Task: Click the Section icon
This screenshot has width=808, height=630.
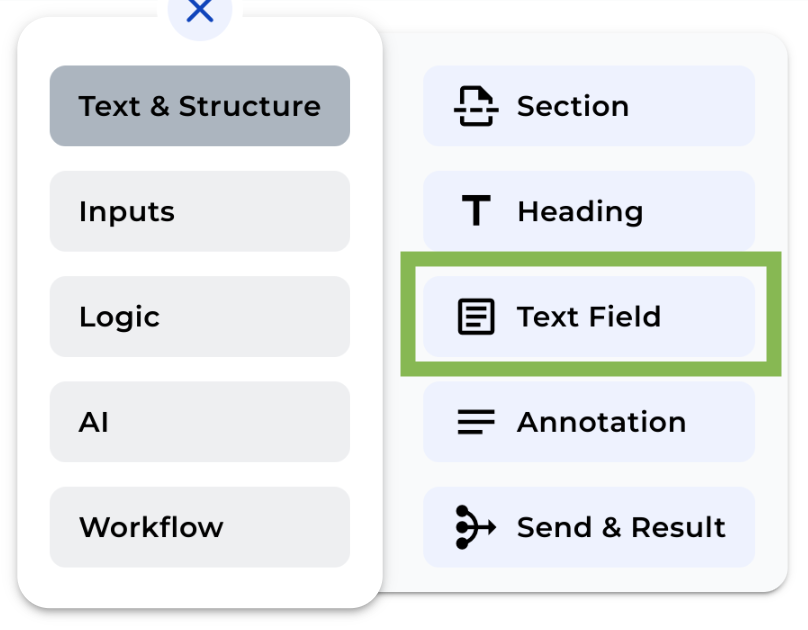Action: (477, 105)
